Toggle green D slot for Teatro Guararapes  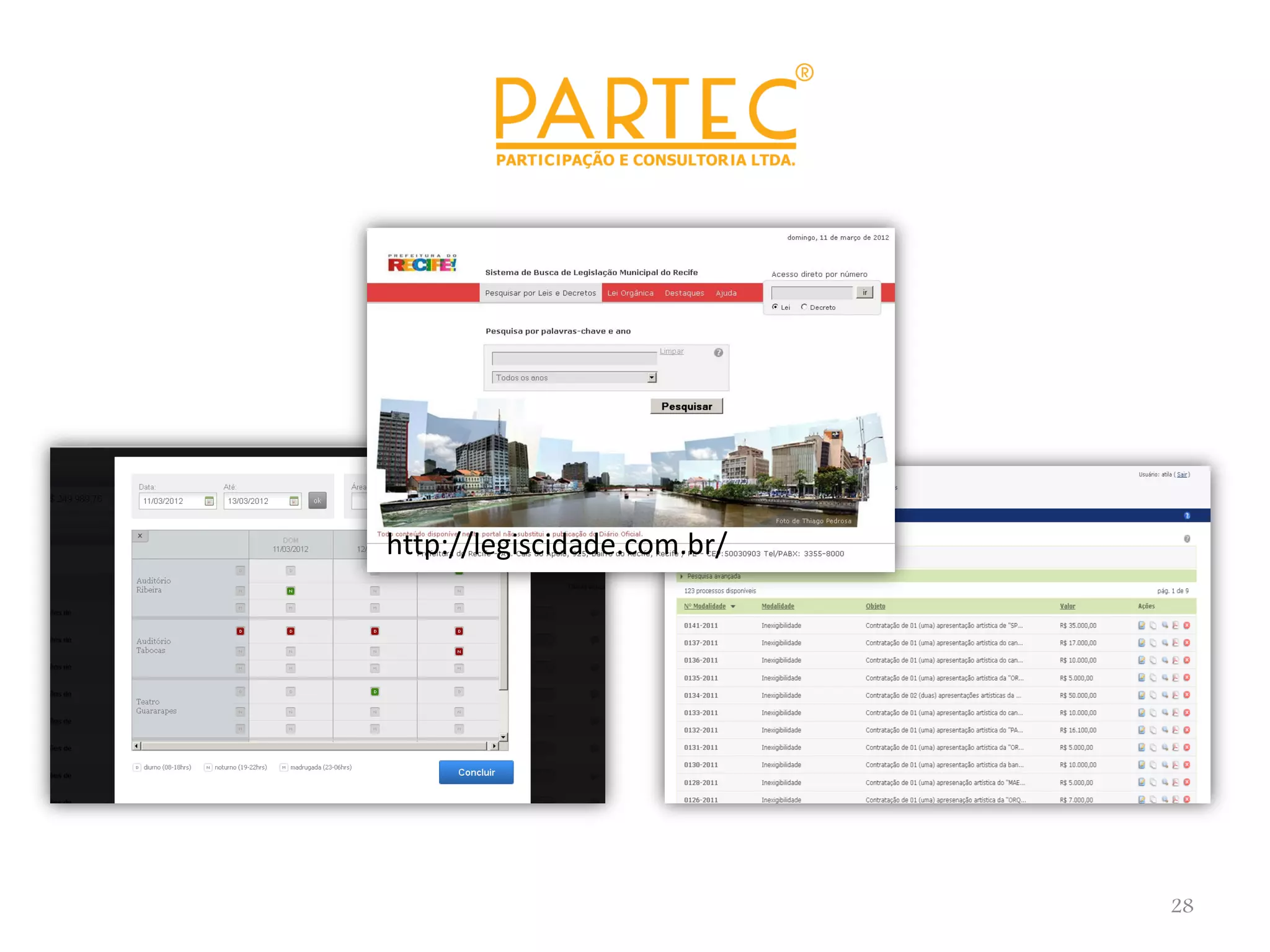point(375,692)
